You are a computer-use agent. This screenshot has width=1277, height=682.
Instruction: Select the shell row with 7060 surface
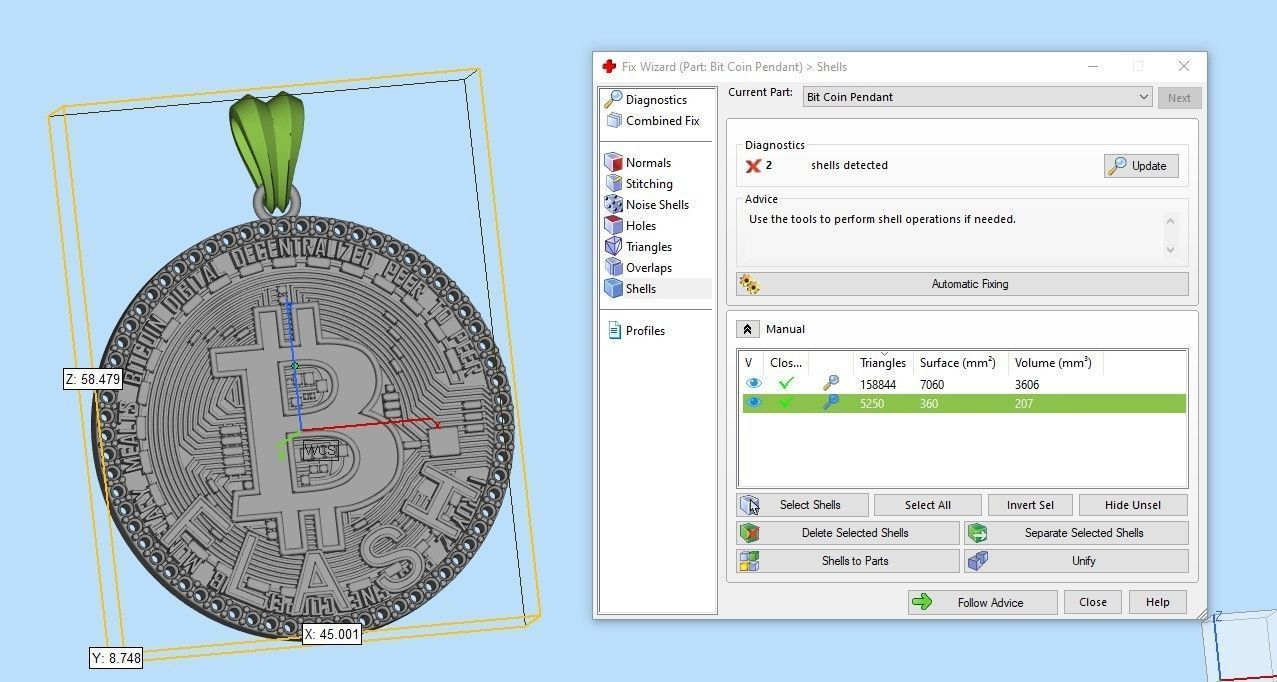pos(962,384)
